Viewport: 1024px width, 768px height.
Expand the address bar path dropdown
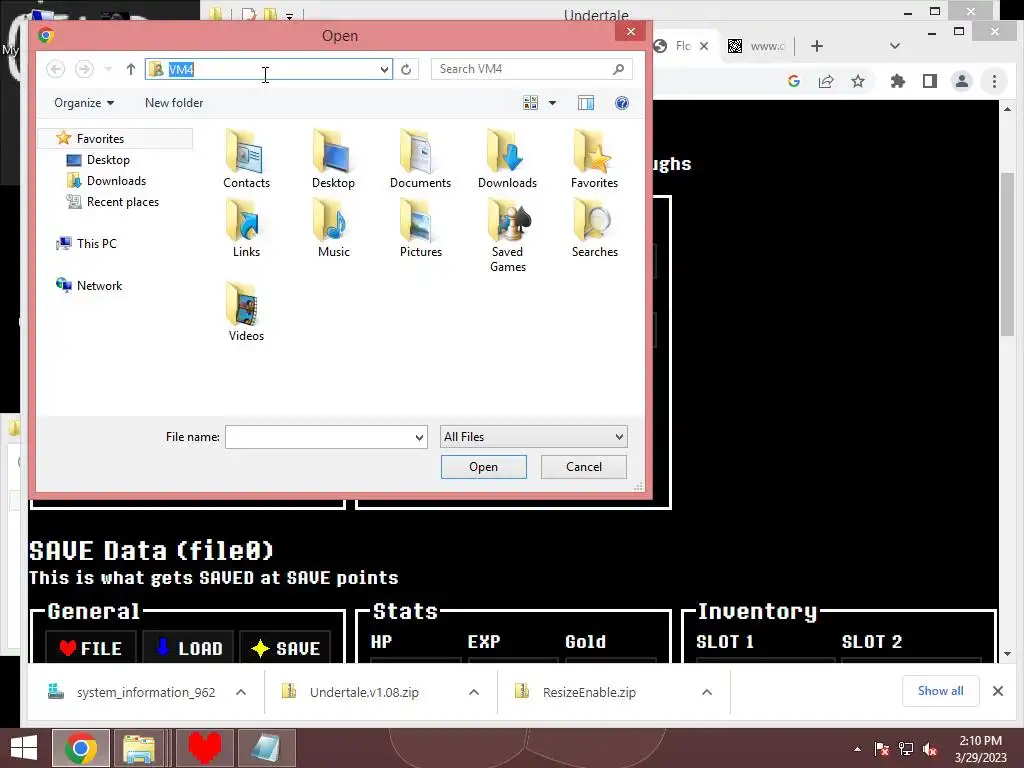384,69
